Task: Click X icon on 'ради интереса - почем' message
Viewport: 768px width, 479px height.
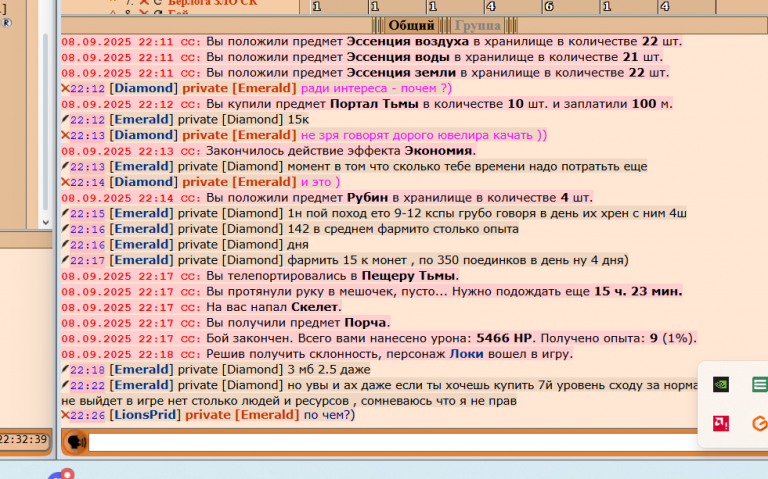Action: 65,88
